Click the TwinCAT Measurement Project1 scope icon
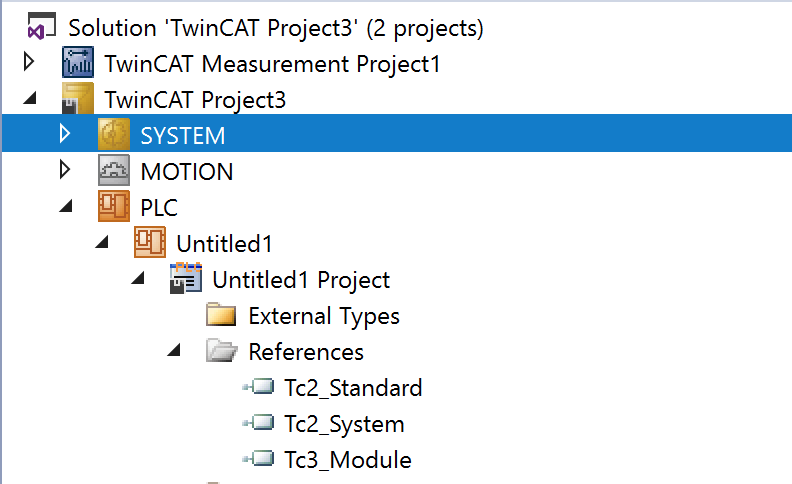 click(x=78, y=64)
